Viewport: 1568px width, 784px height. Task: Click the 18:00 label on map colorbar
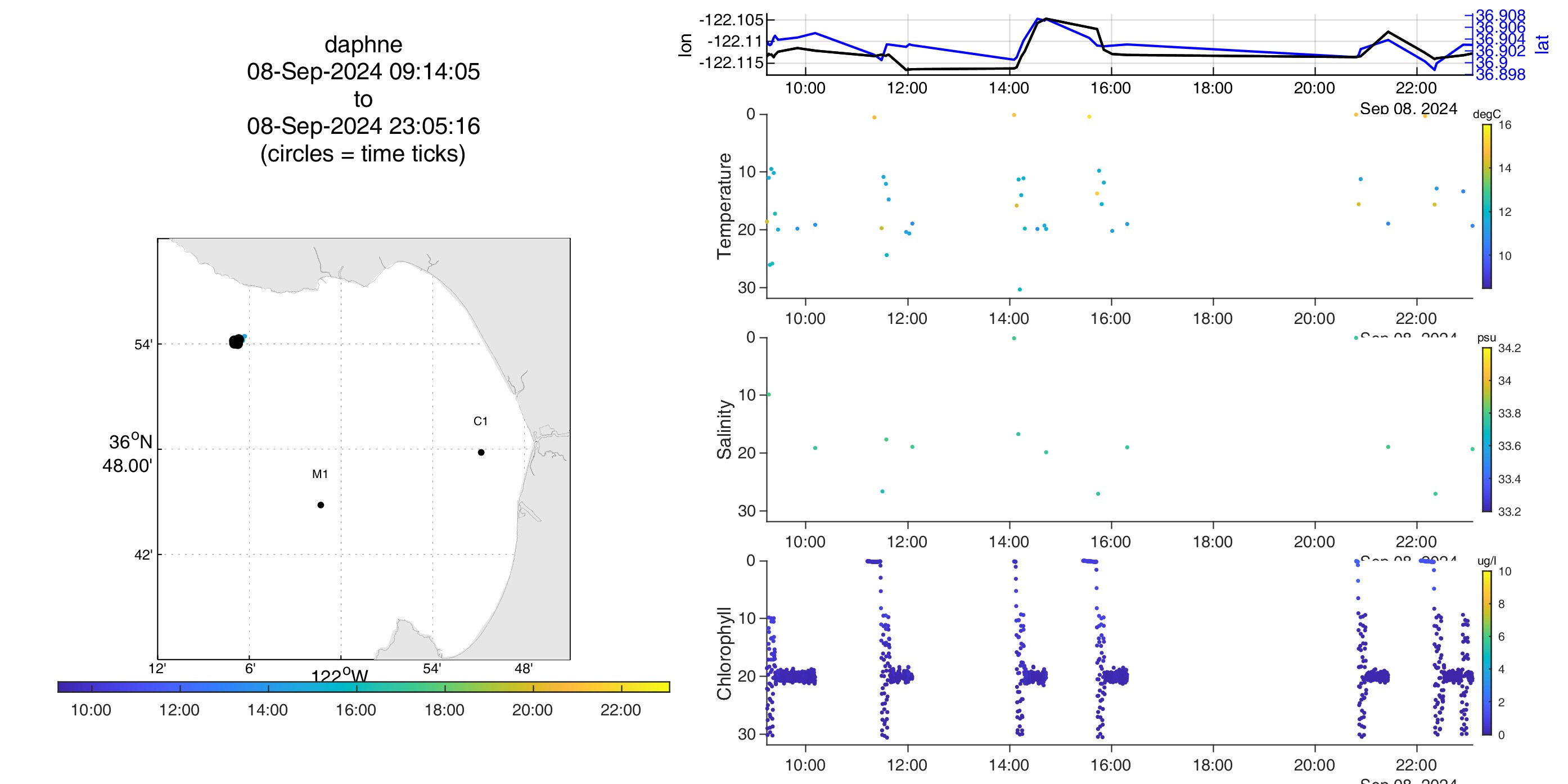[x=444, y=710]
